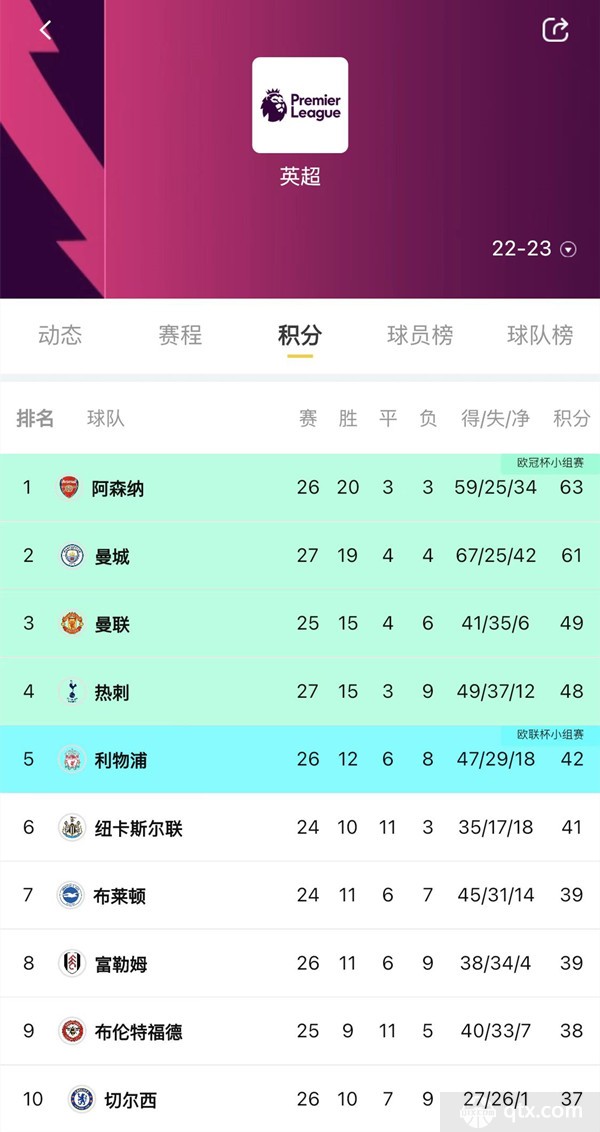Tap the 布伦特福德 team name

click(x=139, y=1031)
